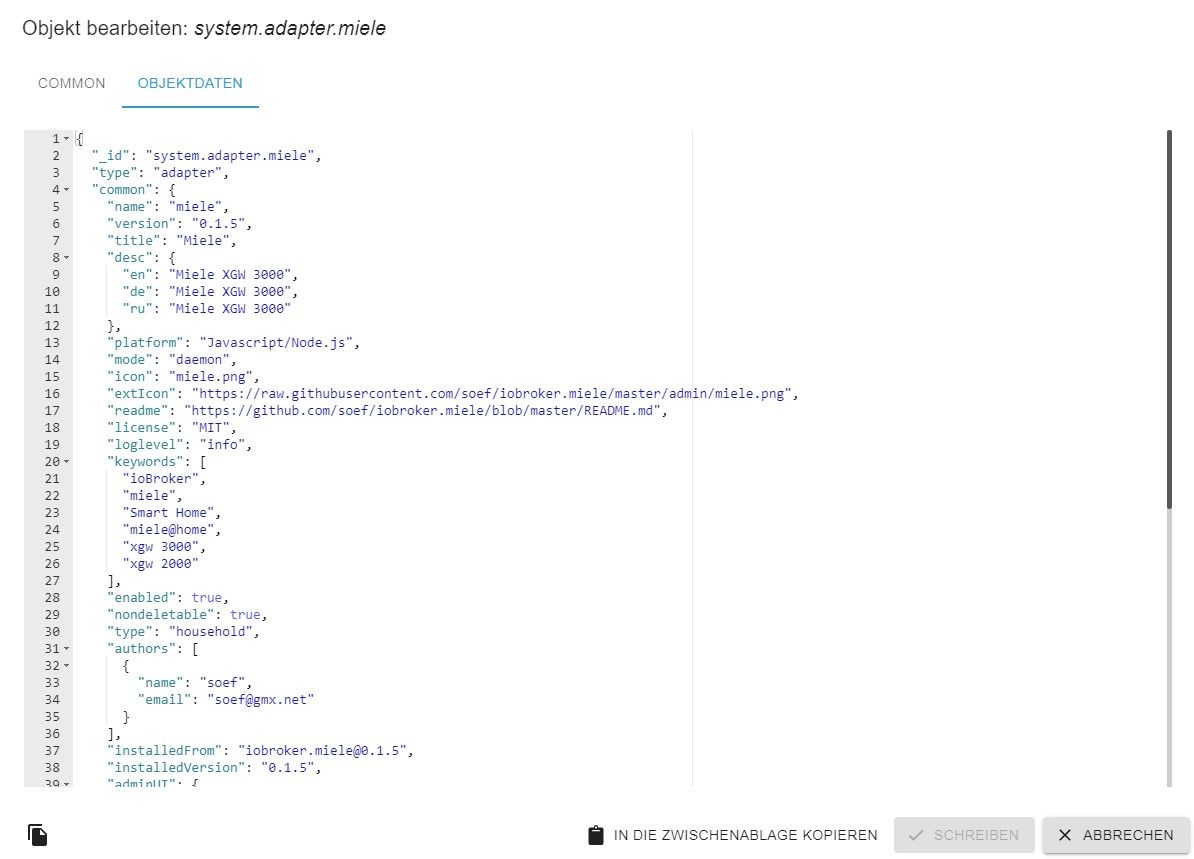The image size is (1194, 859).
Task: Click the "adapter" type value on line 3
Action: pyautogui.click(x=187, y=173)
